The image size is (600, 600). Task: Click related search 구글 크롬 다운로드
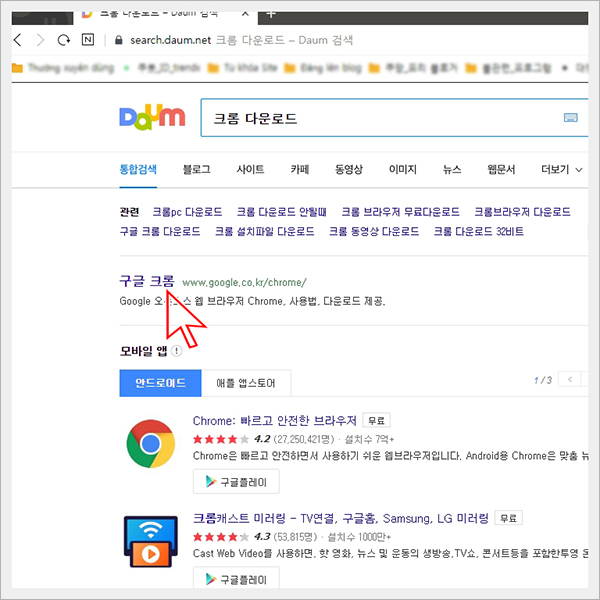click(x=160, y=231)
